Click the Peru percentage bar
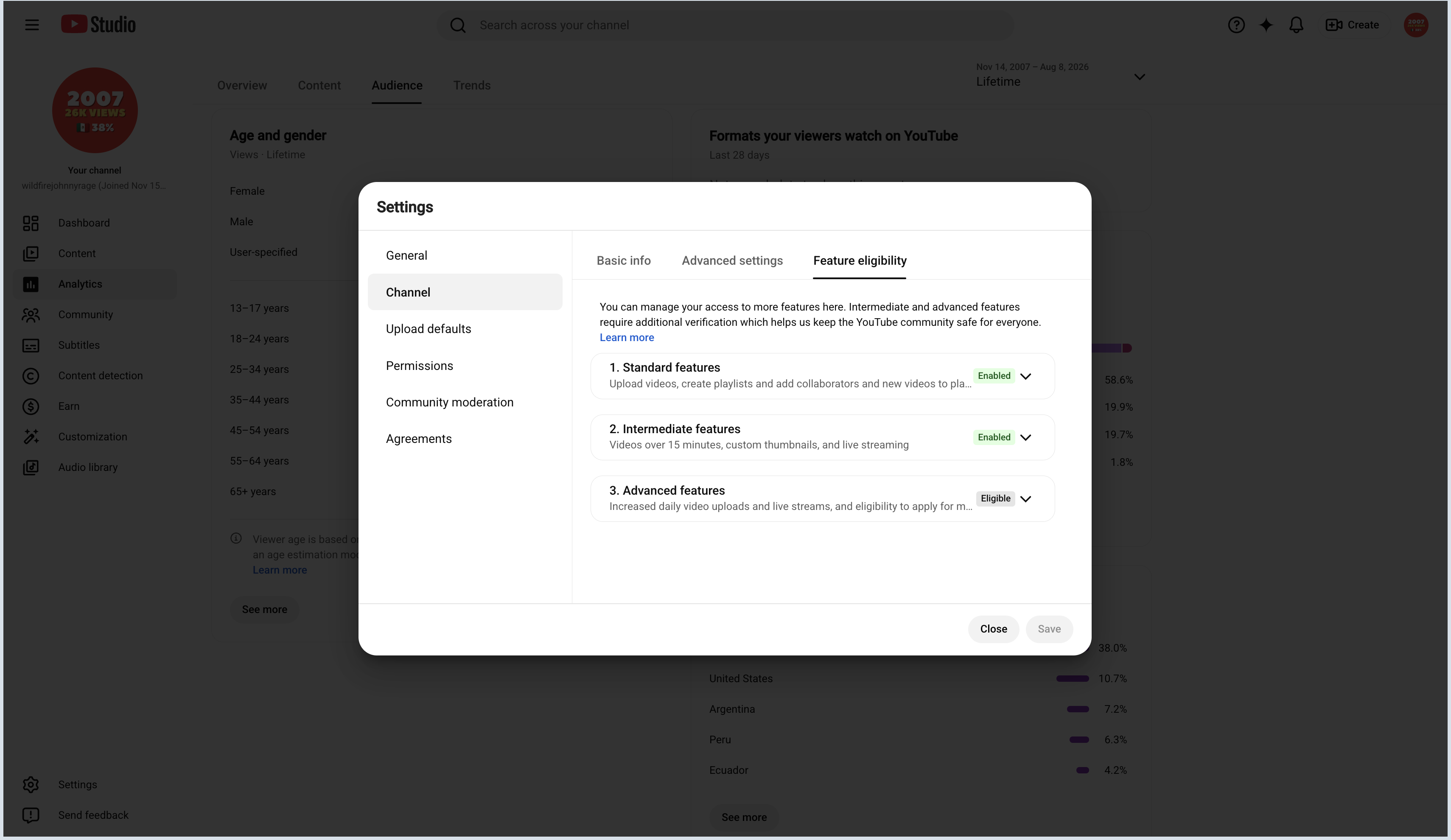This screenshot has height=840, width=1451. coord(1078,739)
